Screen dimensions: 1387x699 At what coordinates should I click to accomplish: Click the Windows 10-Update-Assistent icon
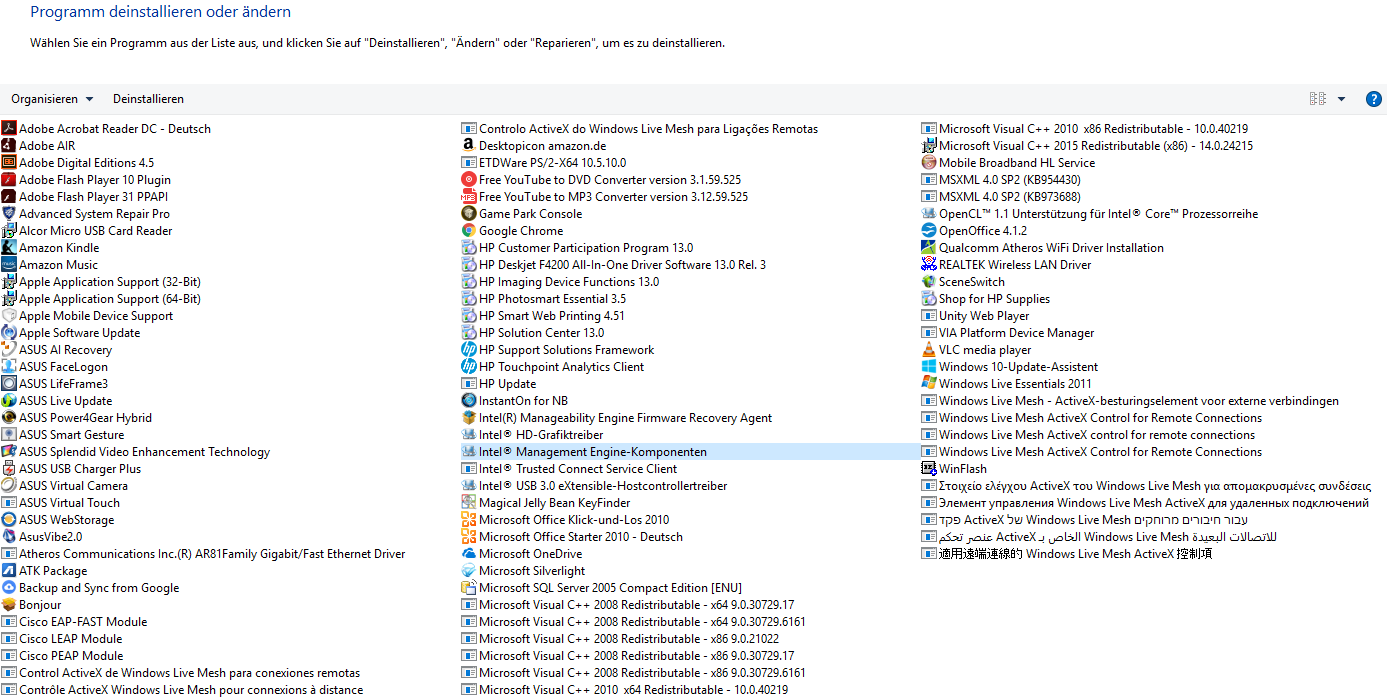pos(929,366)
